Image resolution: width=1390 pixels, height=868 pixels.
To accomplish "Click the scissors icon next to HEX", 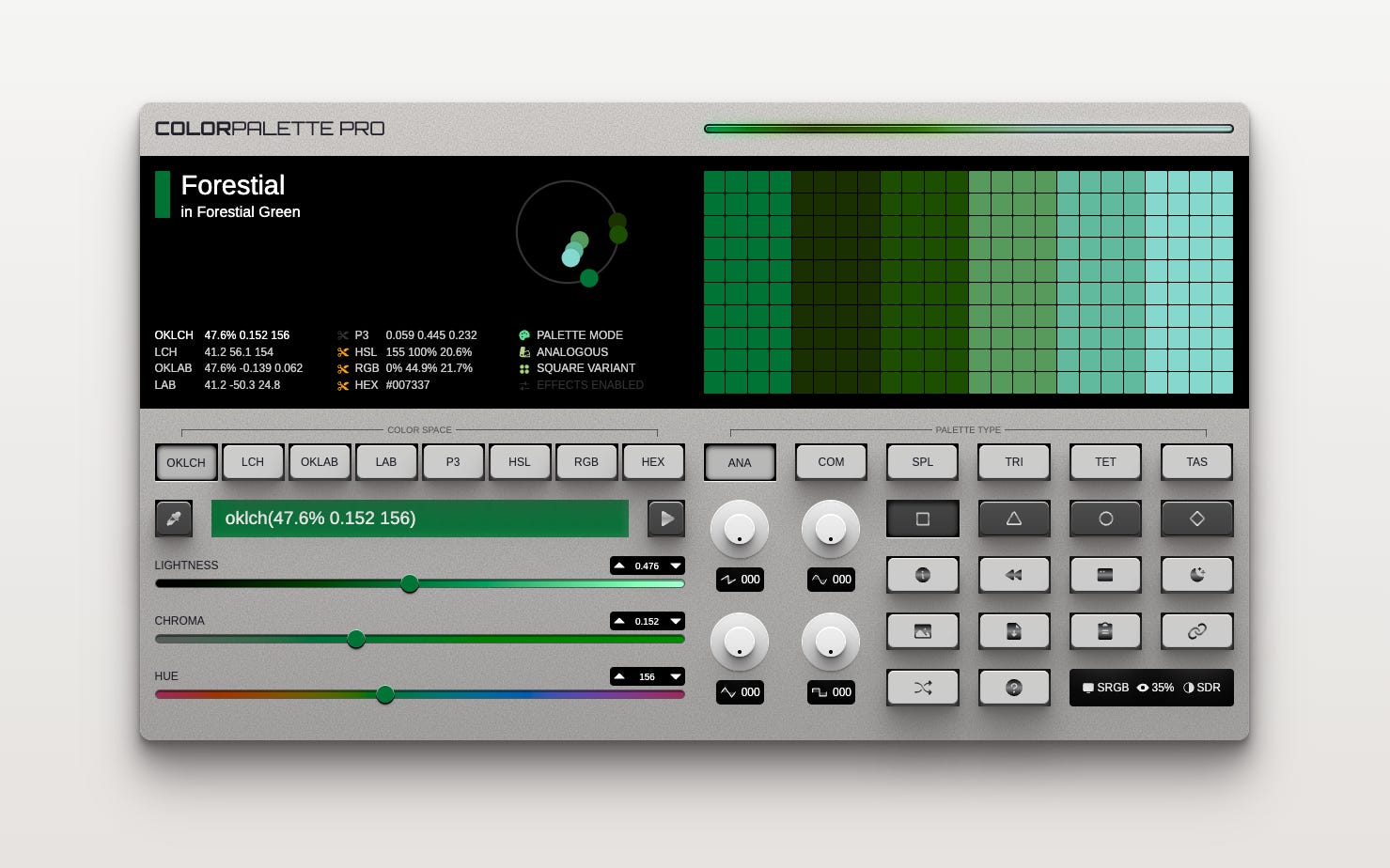I will 343,385.
